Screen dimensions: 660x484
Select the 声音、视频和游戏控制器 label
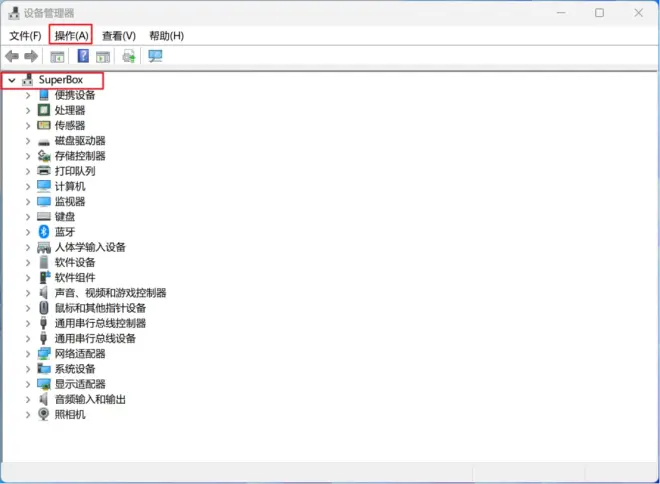[x=110, y=293]
